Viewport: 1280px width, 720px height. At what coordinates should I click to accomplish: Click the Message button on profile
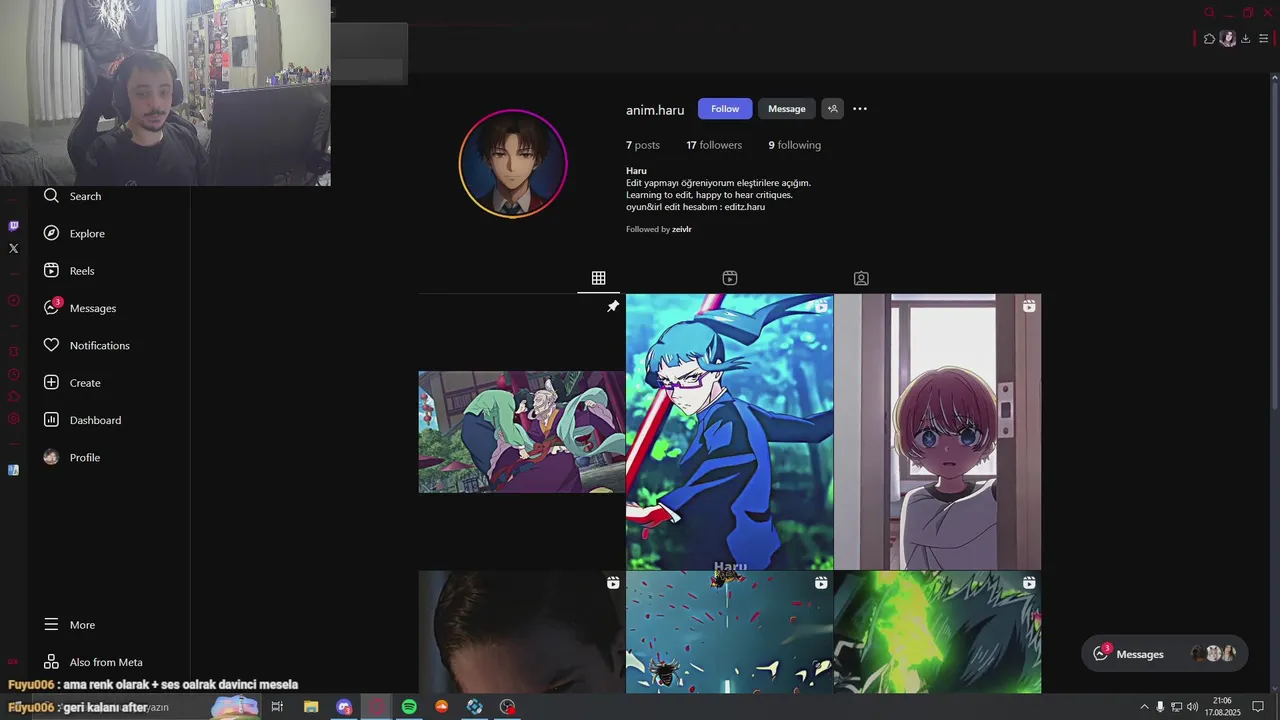point(787,109)
